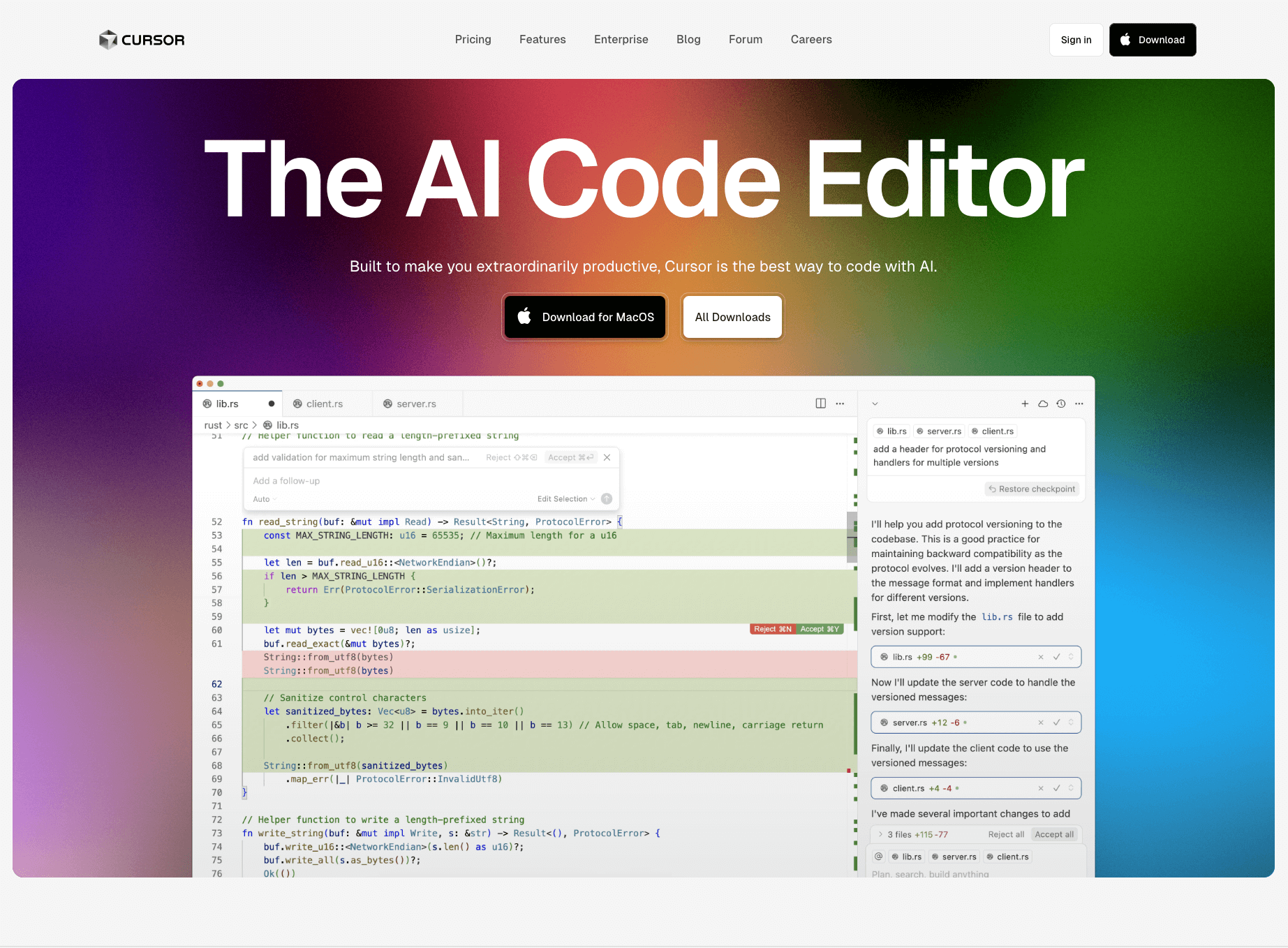Image resolution: width=1288 pixels, height=948 pixels.
Task: Click the Add a follow-up input
Action: tap(431, 481)
